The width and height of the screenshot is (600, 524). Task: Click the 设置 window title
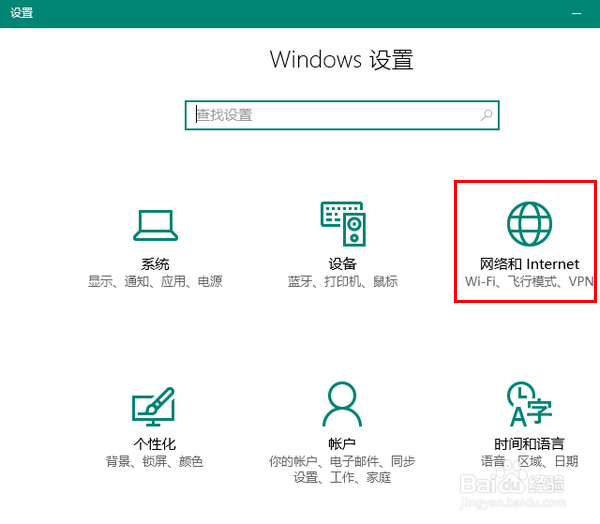[x=21, y=13]
